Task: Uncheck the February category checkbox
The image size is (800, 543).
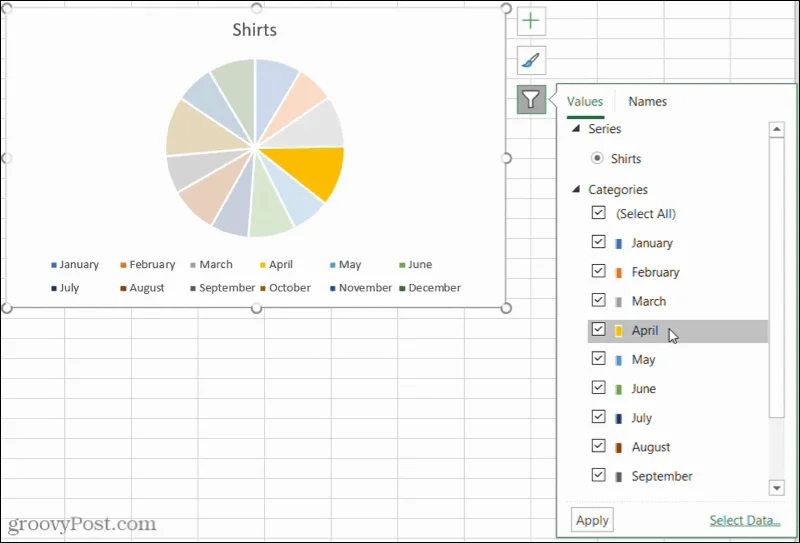Action: tap(598, 270)
